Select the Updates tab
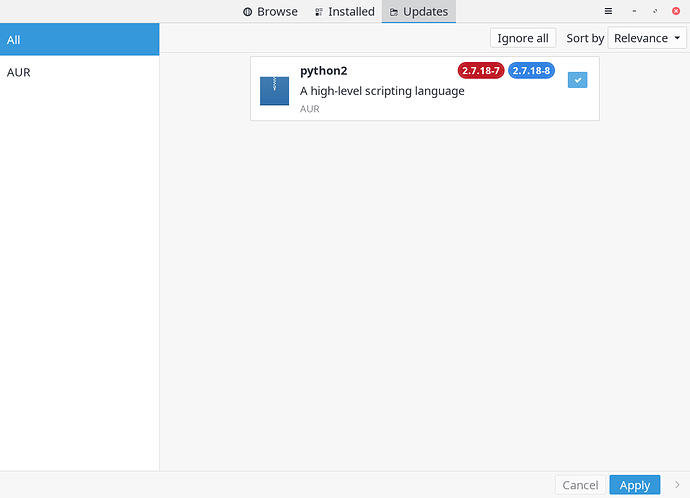 pos(418,11)
